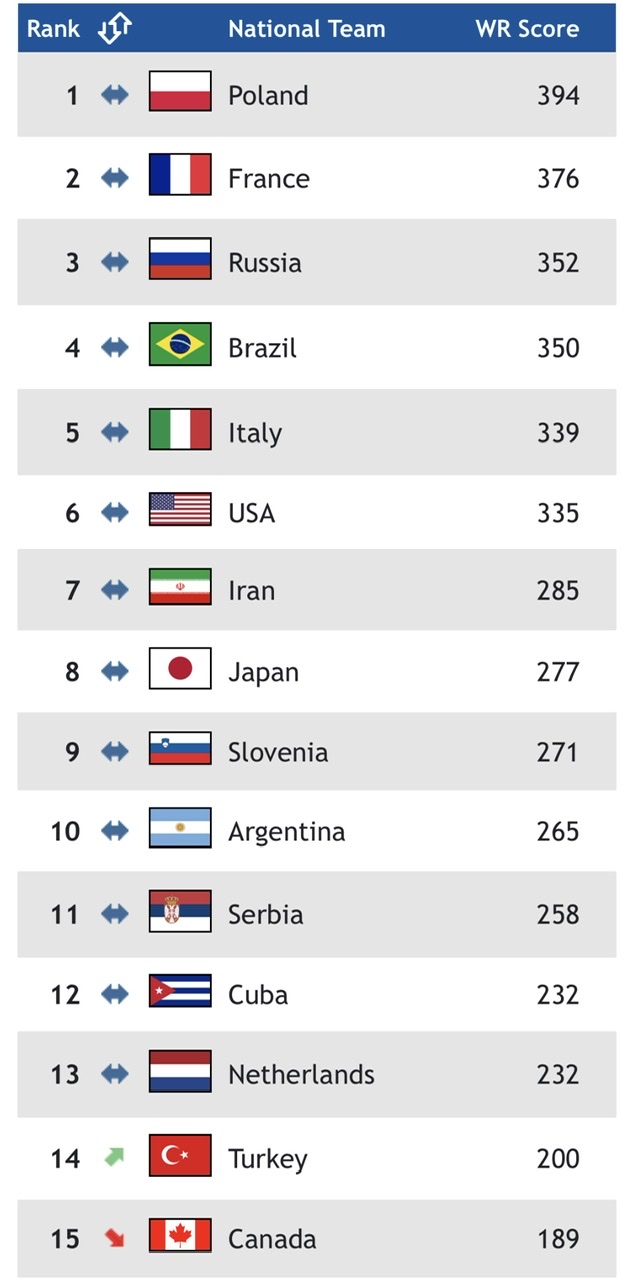Click the Cuba flag icon

(x=180, y=992)
